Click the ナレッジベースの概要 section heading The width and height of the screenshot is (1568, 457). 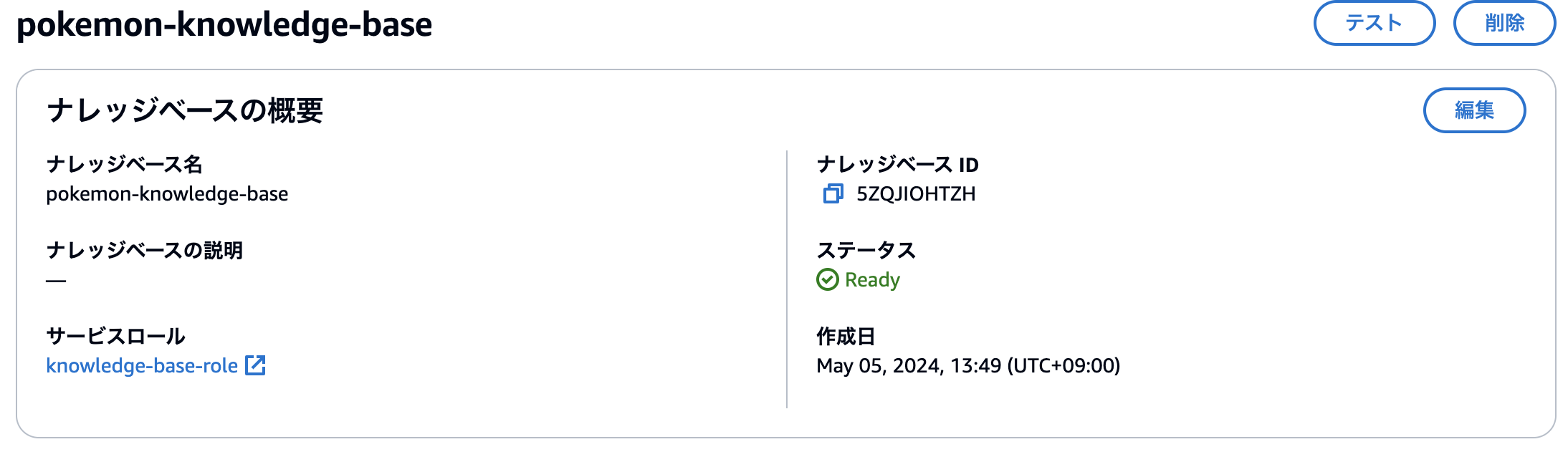click(x=185, y=110)
